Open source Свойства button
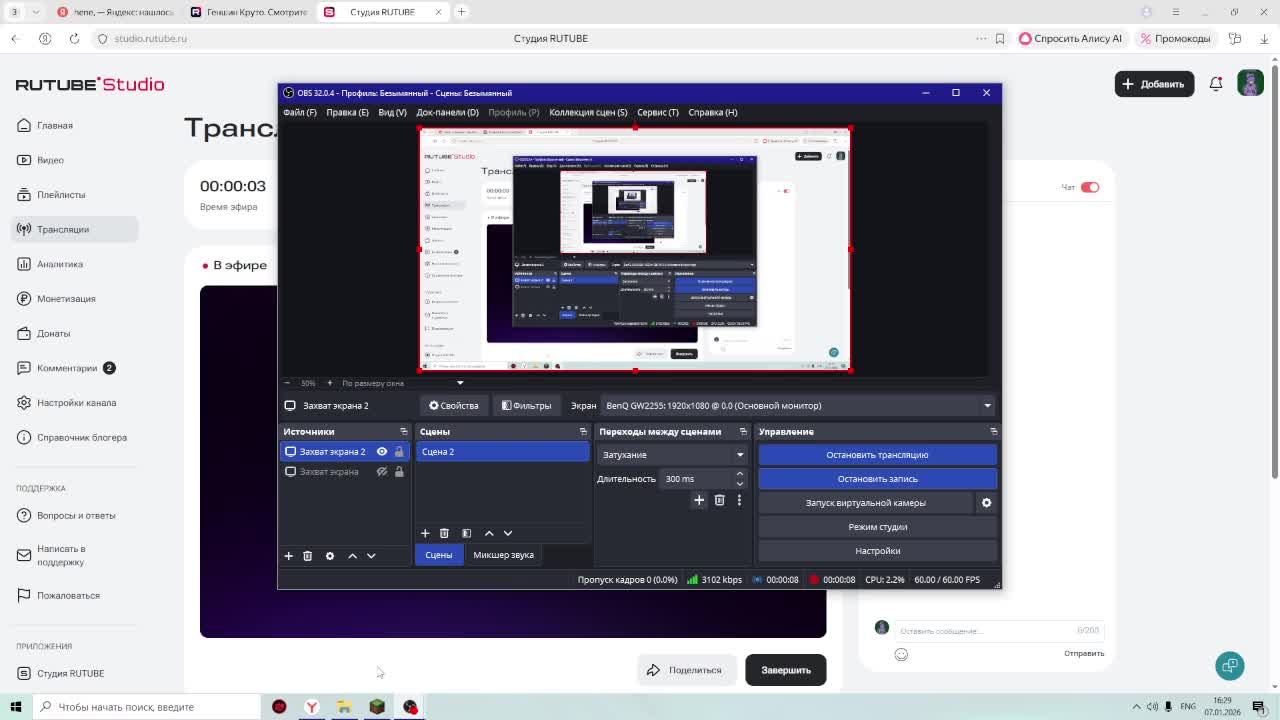Viewport: 1280px width, 720px height. (454, 406)
